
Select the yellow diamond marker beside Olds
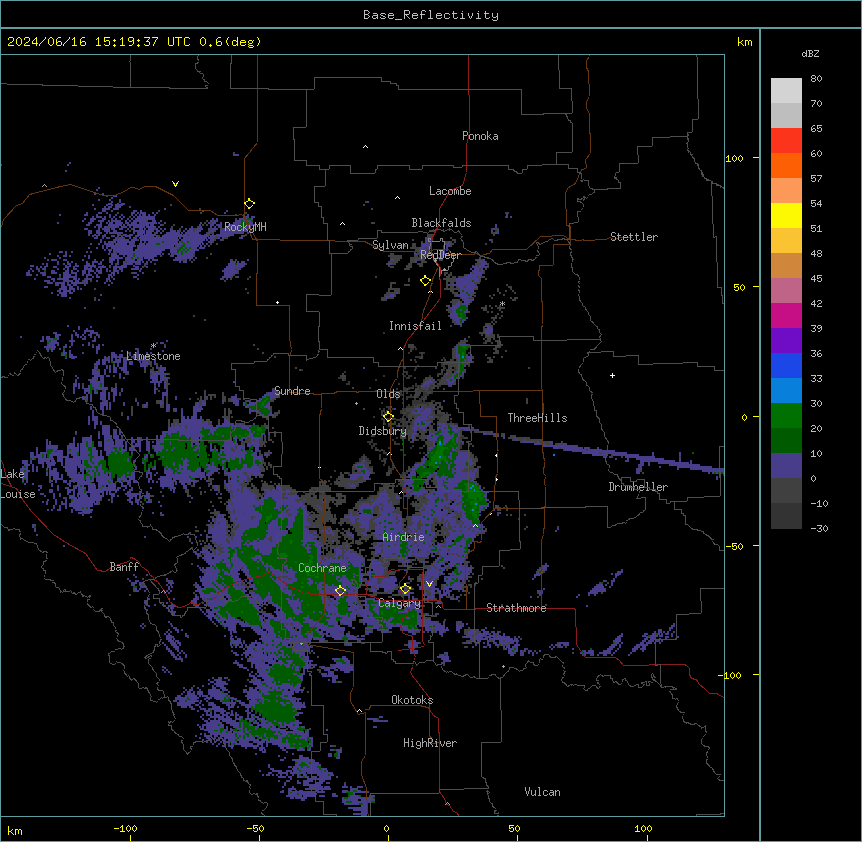[389, 417]
